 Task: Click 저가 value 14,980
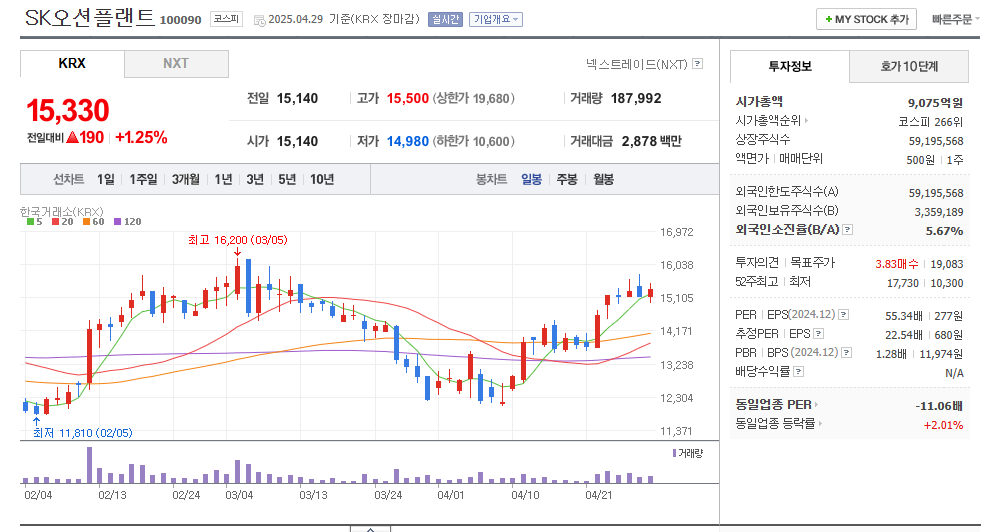(408, 141)
